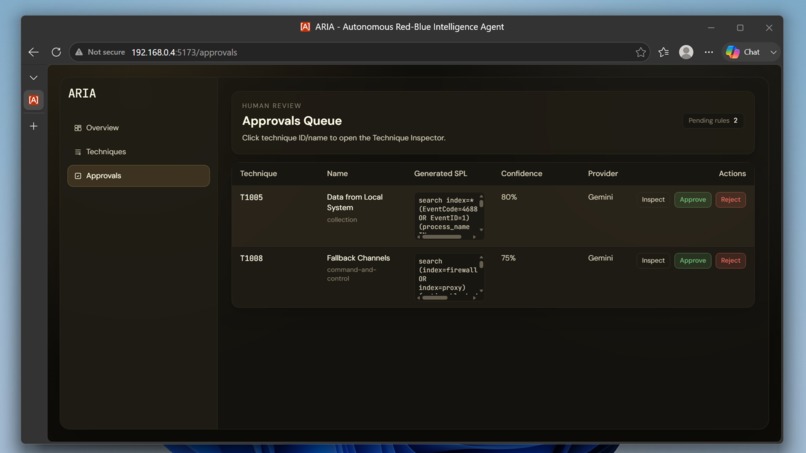Click the T1005 generated SPL code box
This screenshot has width=806, height=453.
pos(448,214)
